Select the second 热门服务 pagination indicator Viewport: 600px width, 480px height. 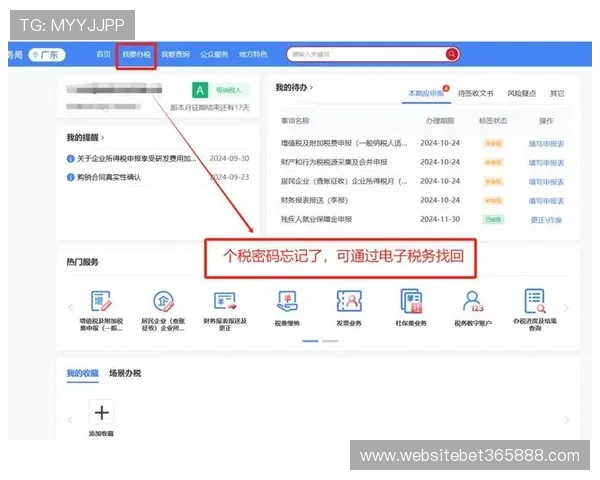[330, 341]
